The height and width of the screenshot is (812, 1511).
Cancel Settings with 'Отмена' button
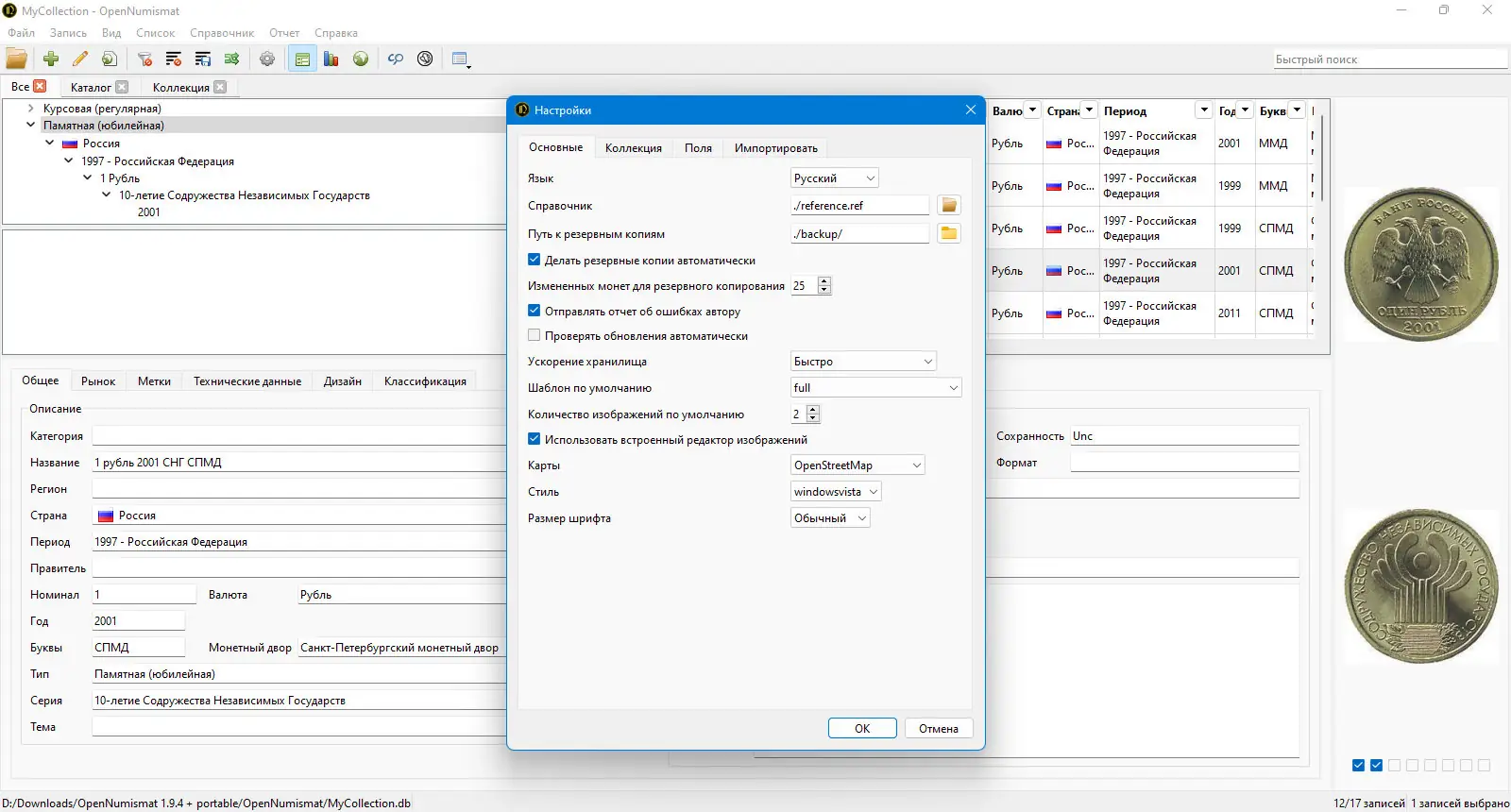pyautogui.click(x=939, y=728)
